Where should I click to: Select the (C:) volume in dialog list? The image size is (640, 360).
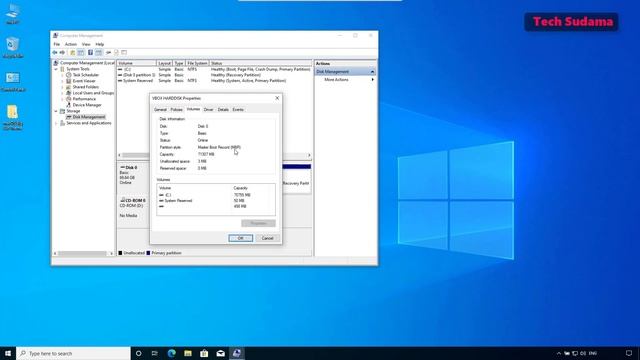click(x=216, y=195)
